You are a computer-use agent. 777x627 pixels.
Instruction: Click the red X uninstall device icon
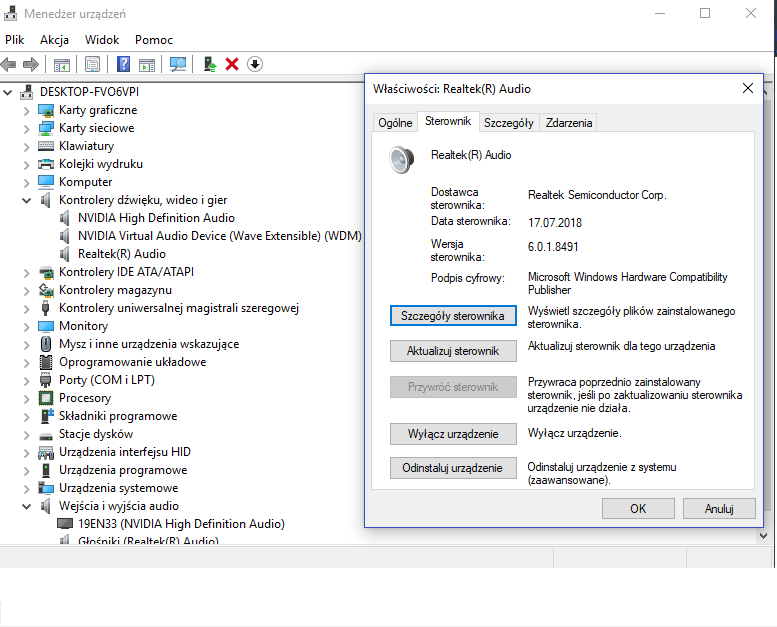pos(231,64)
